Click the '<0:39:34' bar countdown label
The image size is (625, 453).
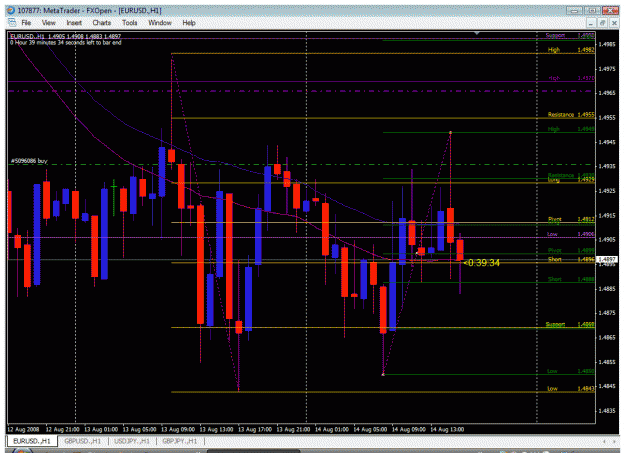[482, 262]
